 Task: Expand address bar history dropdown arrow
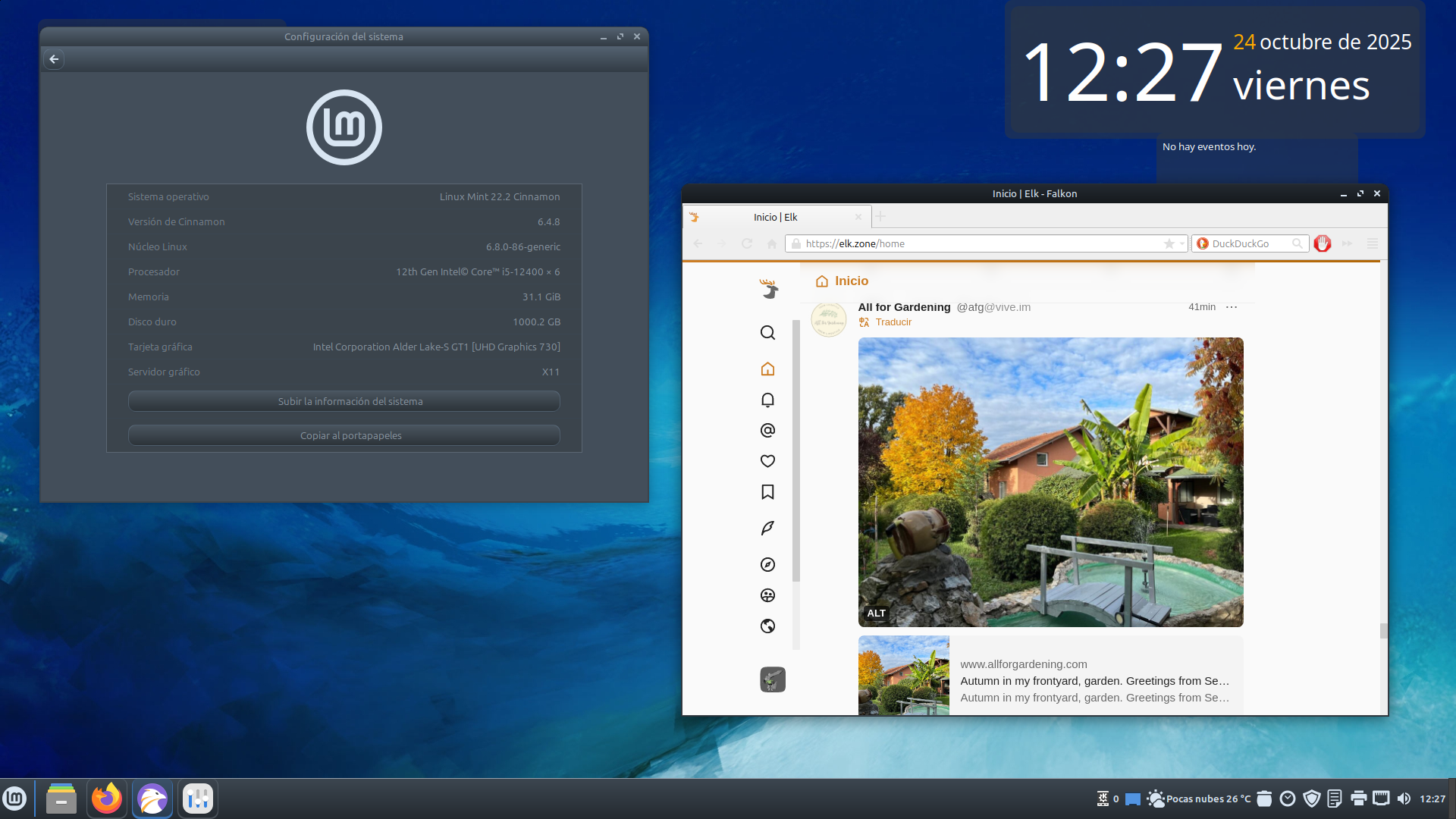pyautogui.click(x=1182, y=243)
